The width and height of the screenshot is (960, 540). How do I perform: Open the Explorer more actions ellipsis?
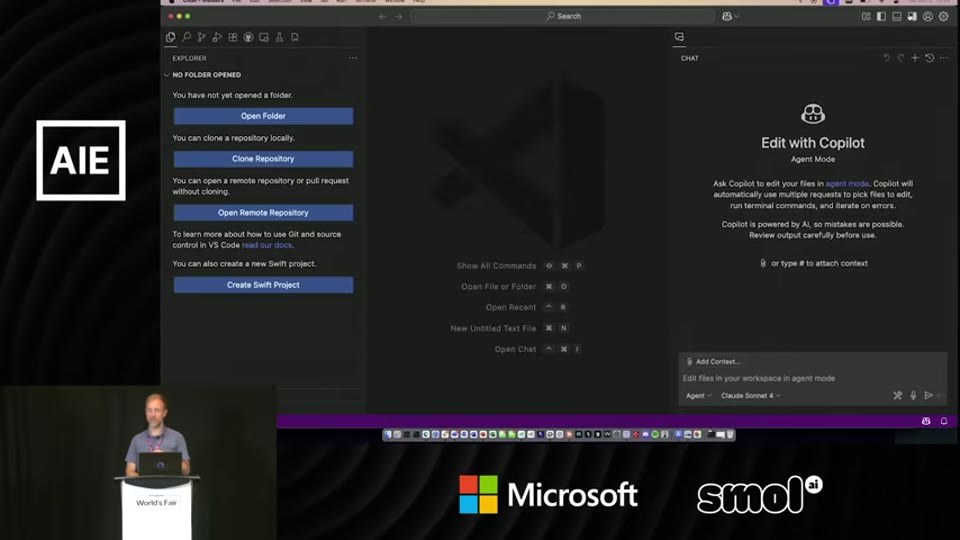pos(353,58)
